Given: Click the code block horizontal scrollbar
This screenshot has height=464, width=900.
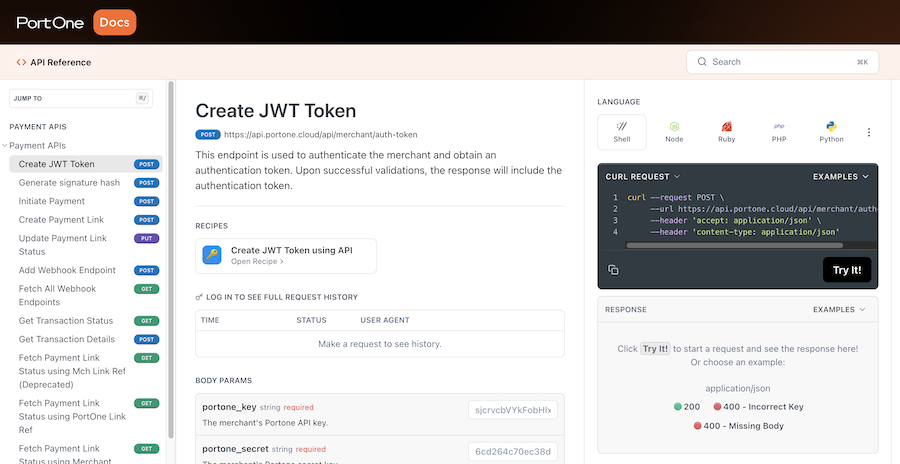Looking at the screenshot, I should click(735, 245).
